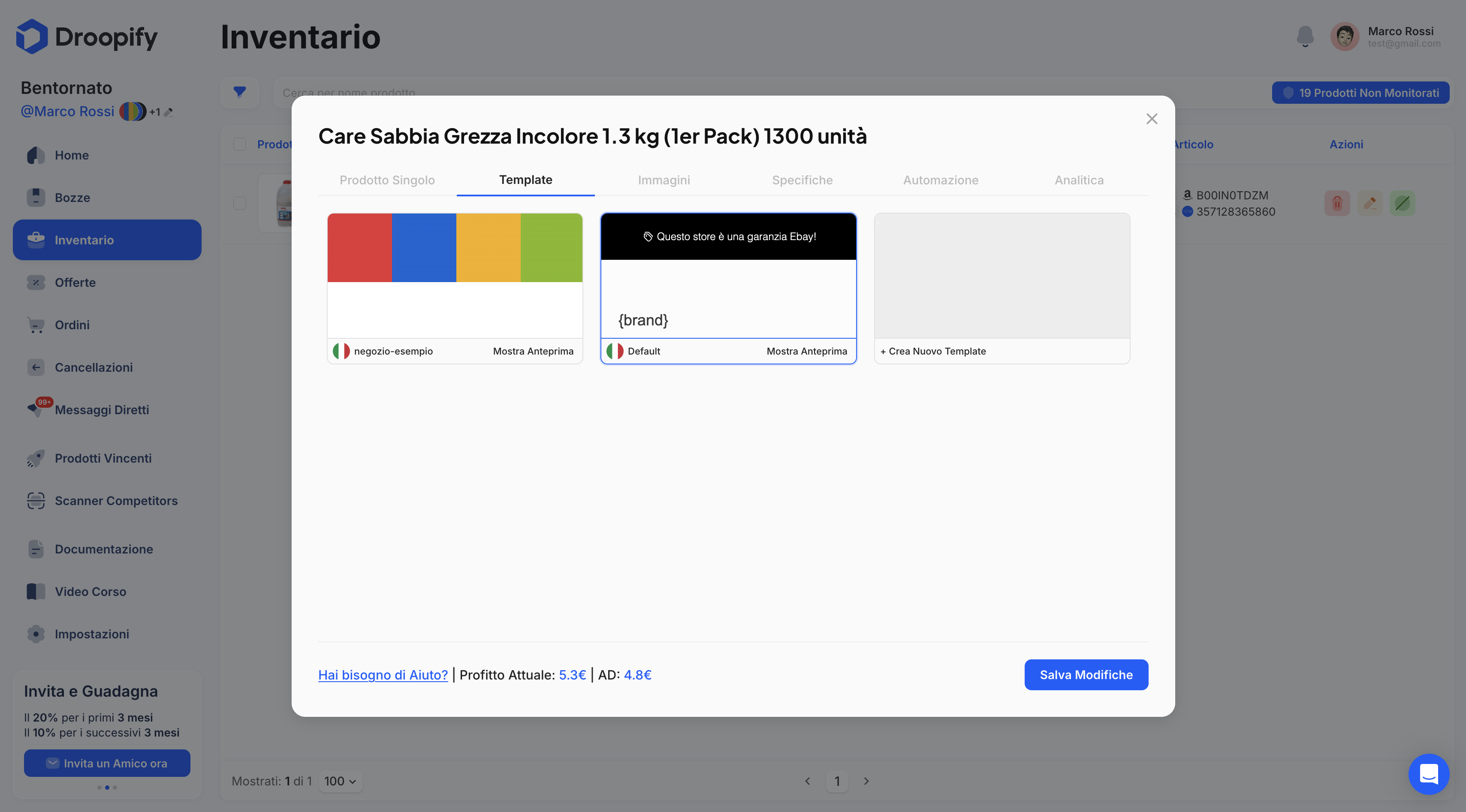
Task: Click the orange edit pencil icon
Action: (x=1370, y=203)
